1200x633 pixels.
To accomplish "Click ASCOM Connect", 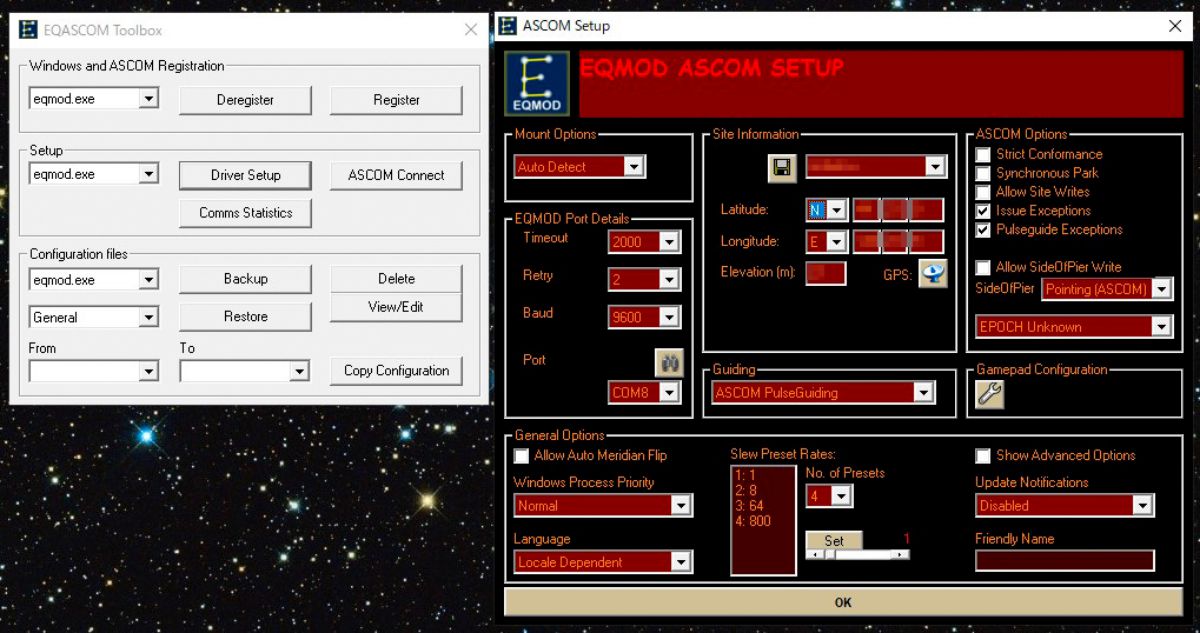I will pos(395,175).
